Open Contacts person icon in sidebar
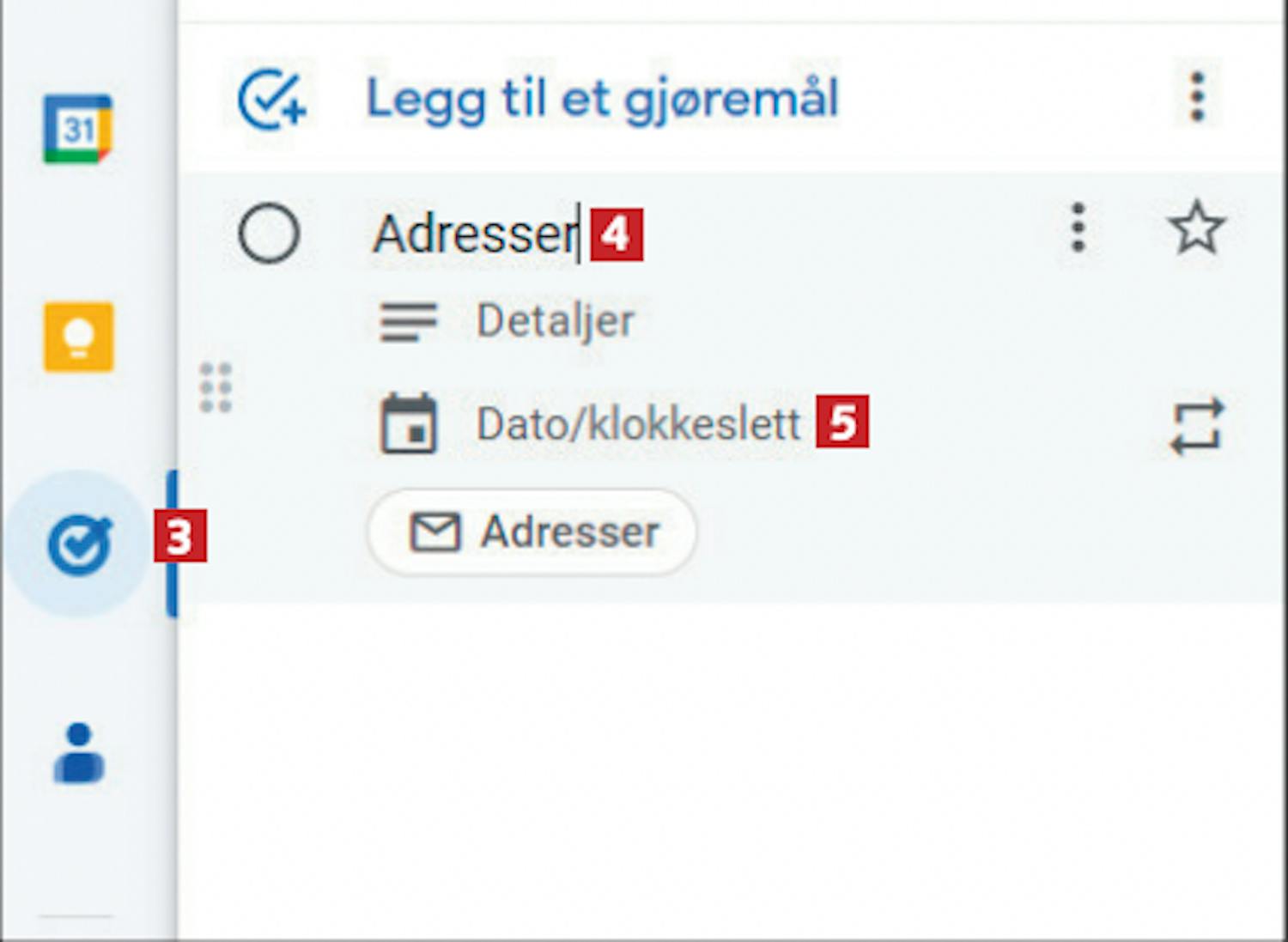The width and height of the screenshot is (1288, 942). click(x=78, y=753)
